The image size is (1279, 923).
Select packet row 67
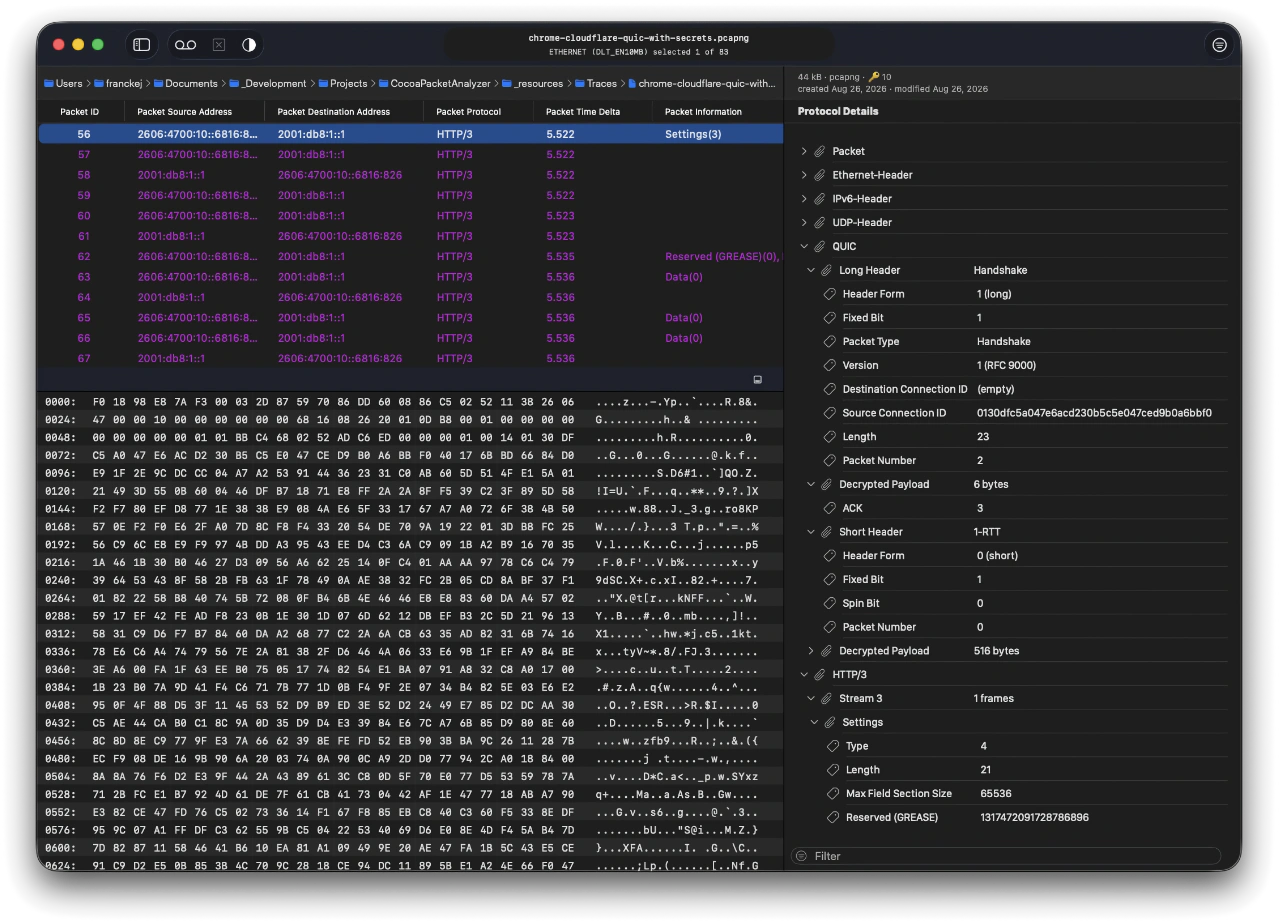(x=411, y=358)
